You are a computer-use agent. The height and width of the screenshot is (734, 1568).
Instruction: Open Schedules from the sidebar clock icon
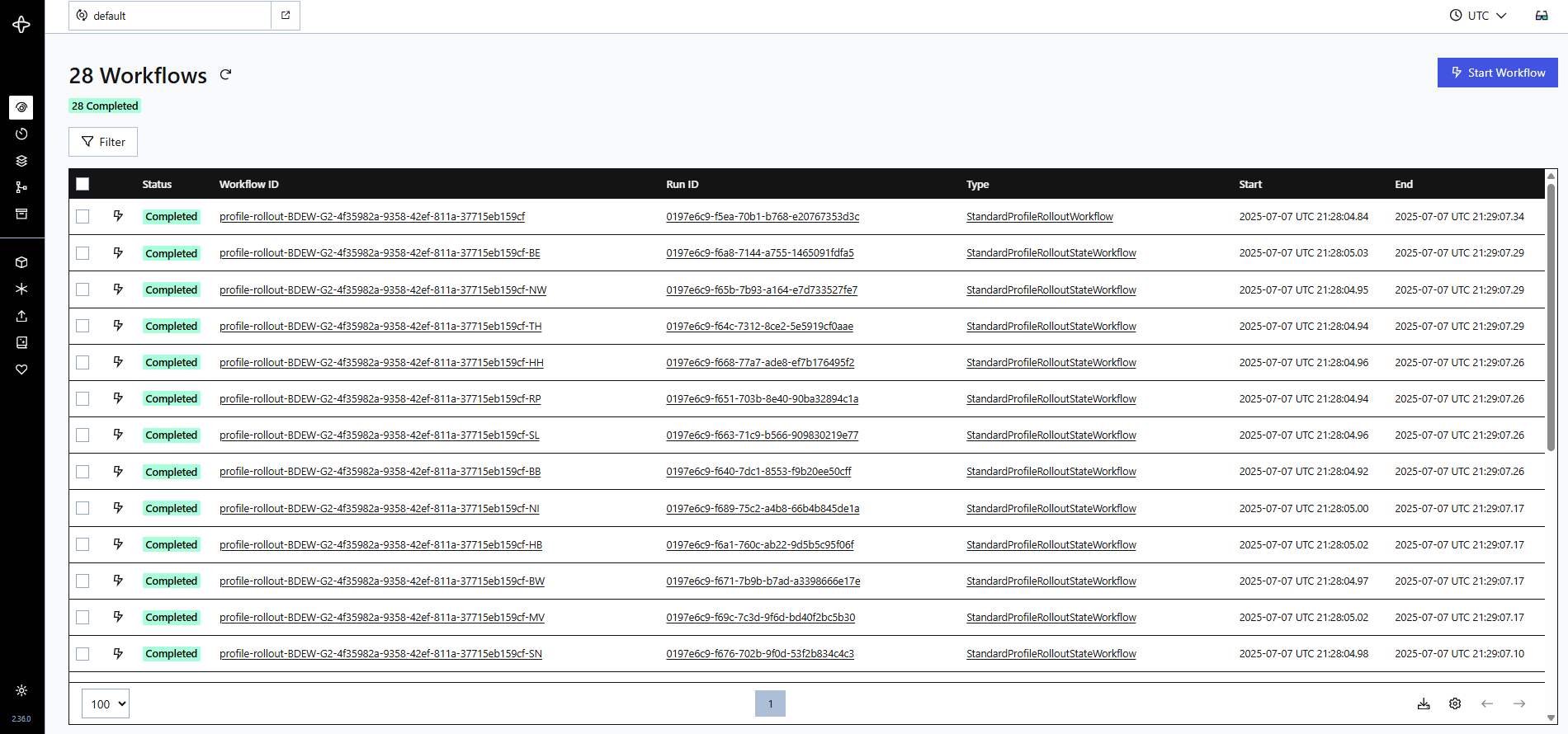click(x=21, y=134)
